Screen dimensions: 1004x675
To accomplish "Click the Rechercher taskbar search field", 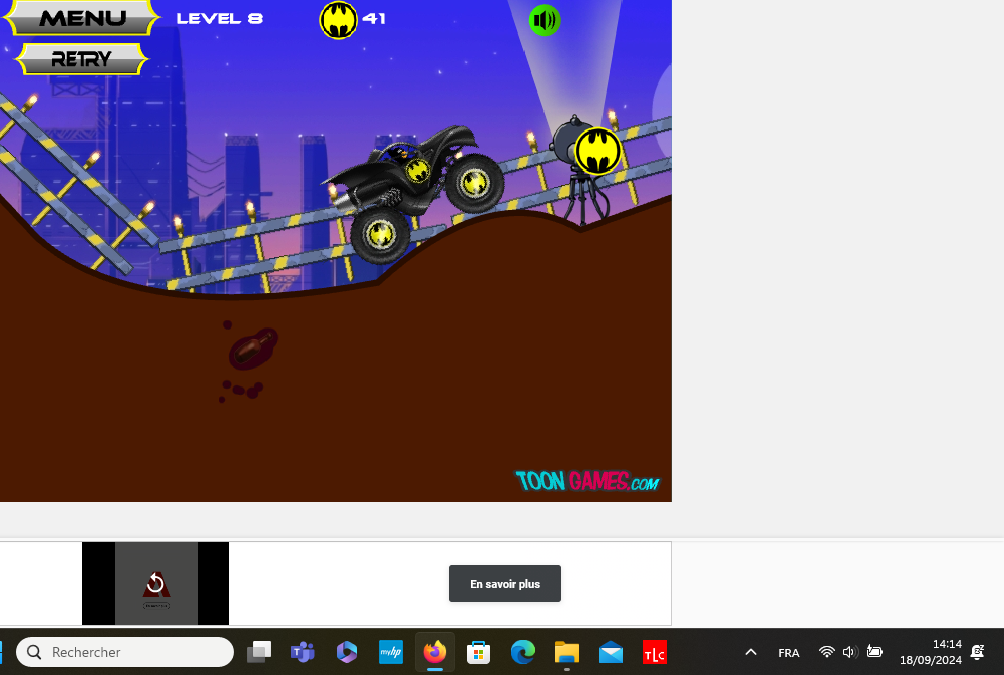I will coord(125,652).
